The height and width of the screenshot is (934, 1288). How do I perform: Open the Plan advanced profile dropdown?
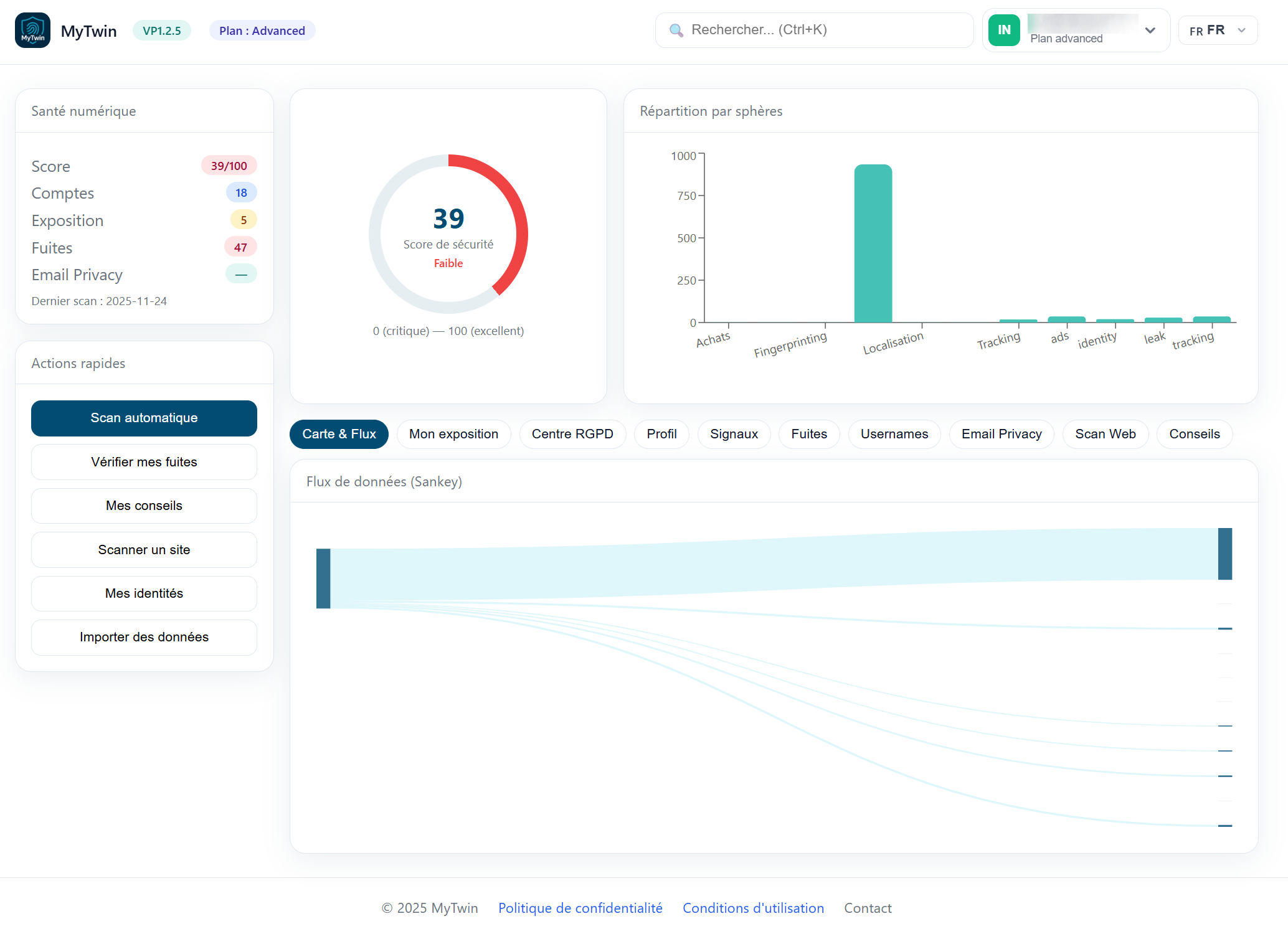pos(1077,29)
